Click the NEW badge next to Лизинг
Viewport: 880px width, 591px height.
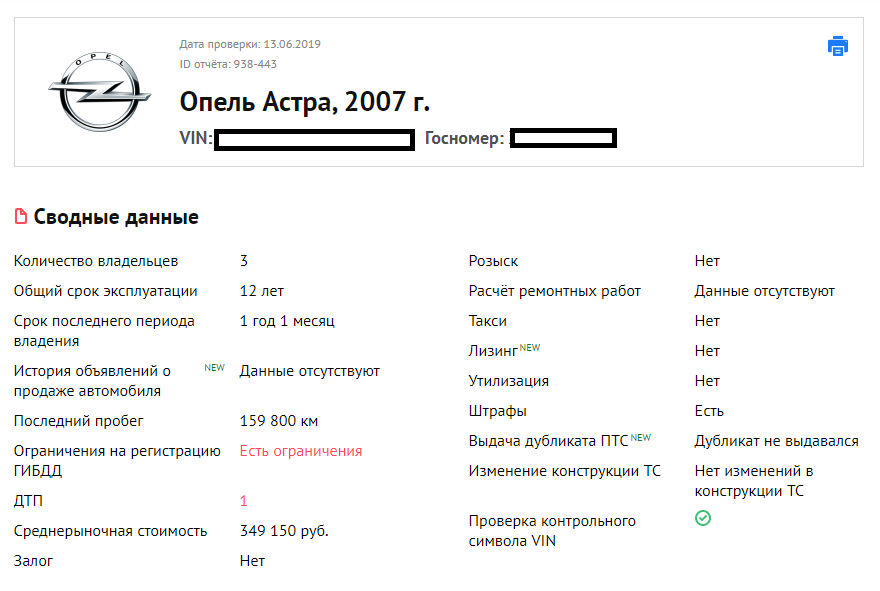[530, 347]
